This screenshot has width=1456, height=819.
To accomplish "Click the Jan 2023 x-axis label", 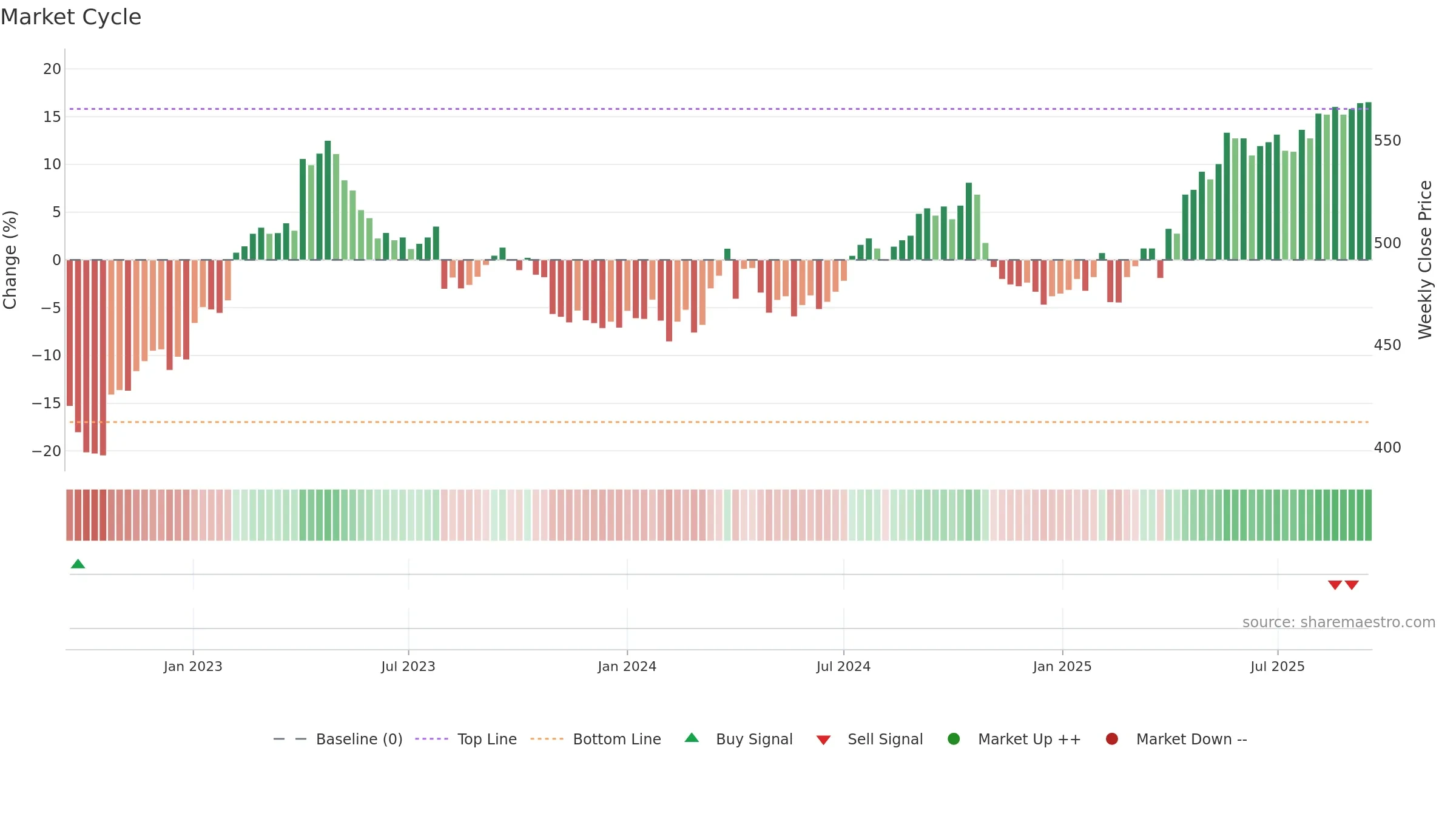I will coord(193,666).
